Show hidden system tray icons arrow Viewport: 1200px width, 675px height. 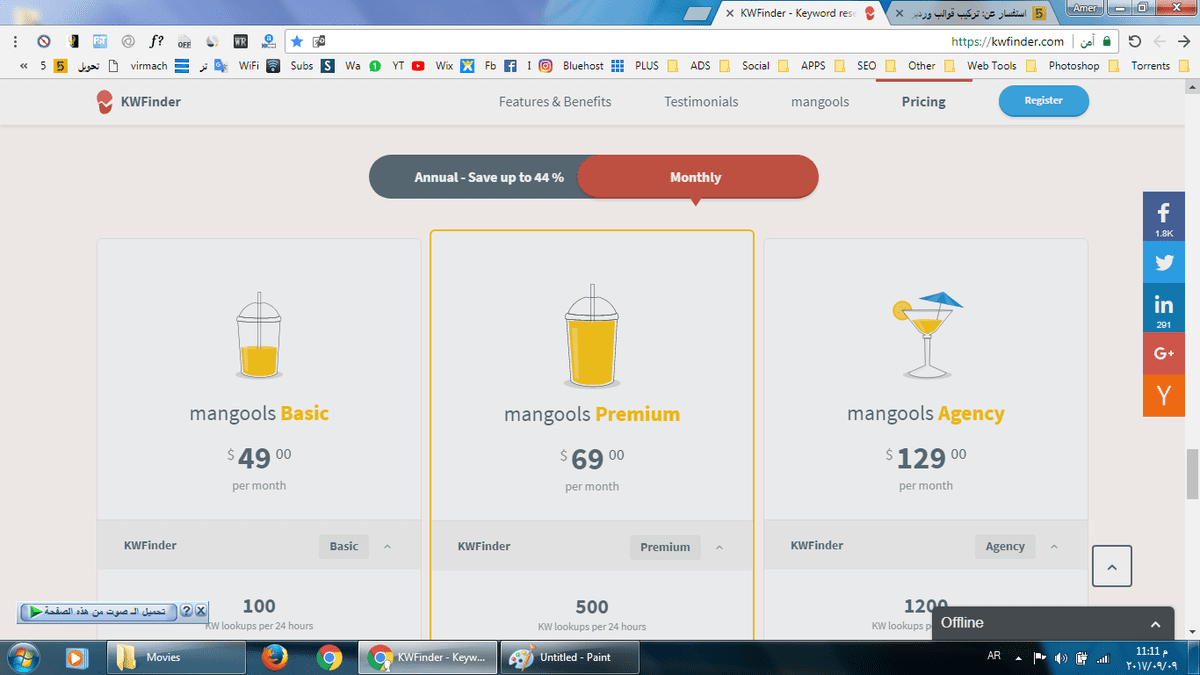[x=1018, y=658]
